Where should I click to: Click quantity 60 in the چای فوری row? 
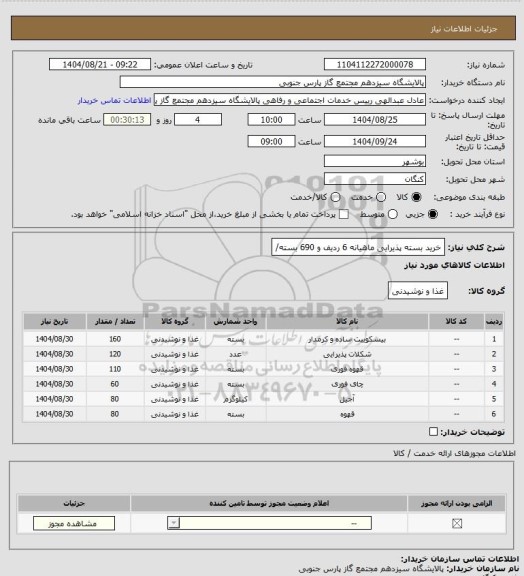(115, 384)
